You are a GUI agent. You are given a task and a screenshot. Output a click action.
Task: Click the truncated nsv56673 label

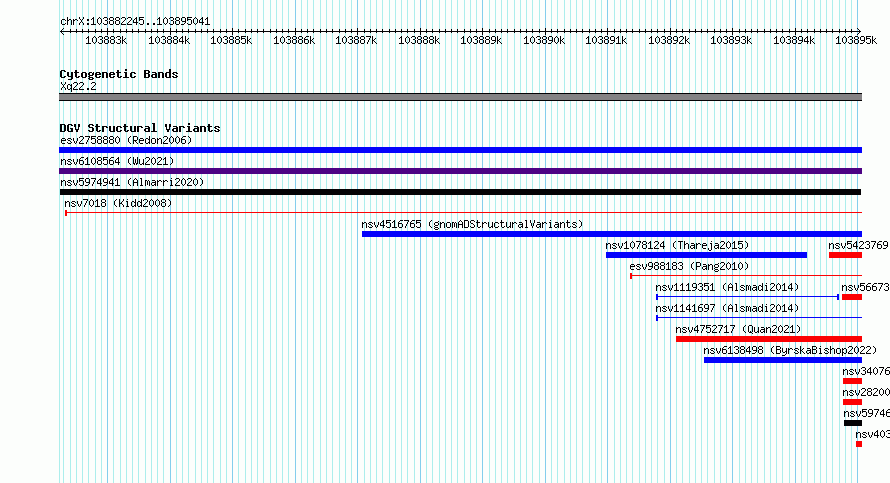pos(865,287)
